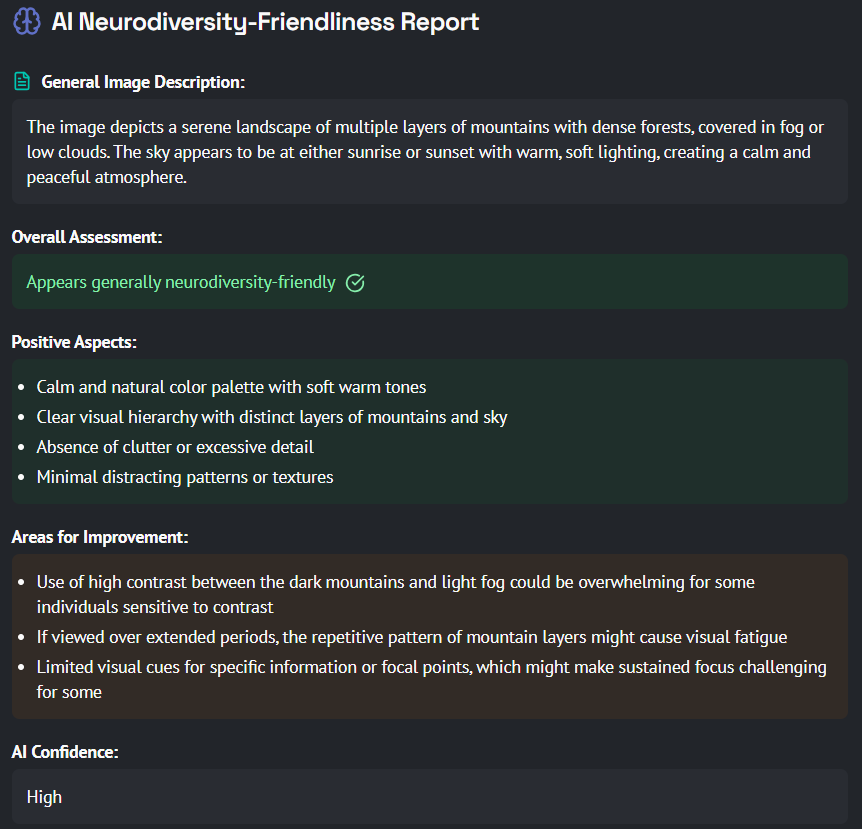Select 'Absence of clutter or excessive detail' item
Image resolution: width=862 pixels, height=829 pixels.
point(175,447)
